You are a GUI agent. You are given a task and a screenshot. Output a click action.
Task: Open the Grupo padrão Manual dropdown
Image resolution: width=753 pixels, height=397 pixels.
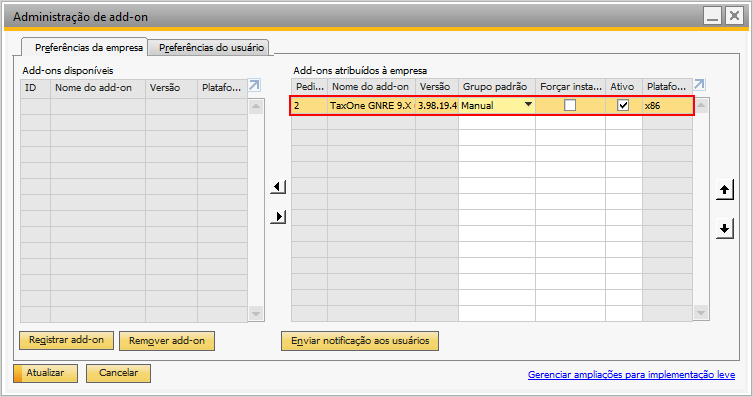coord(528,105)
